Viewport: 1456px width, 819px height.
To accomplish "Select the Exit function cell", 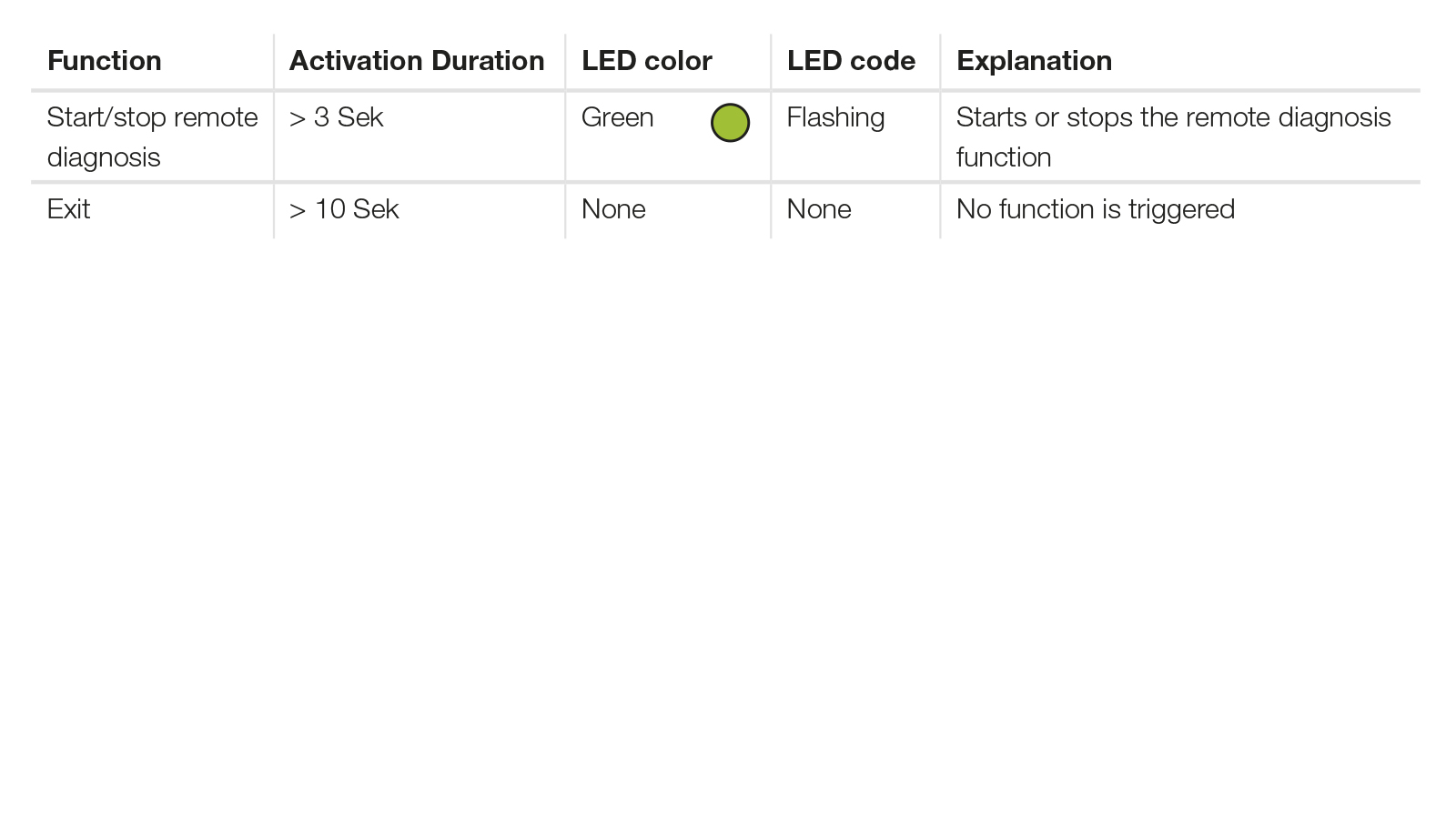I will (69, 209).
